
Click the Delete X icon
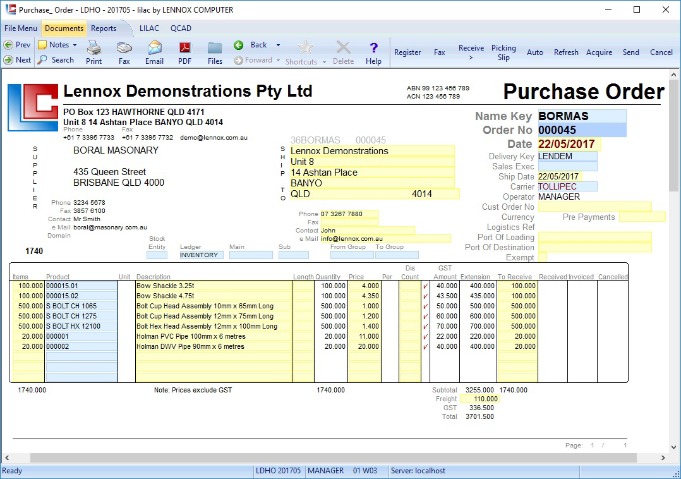[x=343, y=47]
